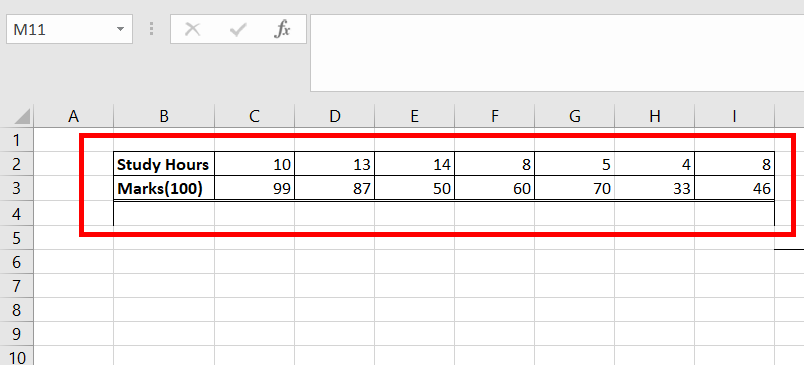The image size is (804, 365).
Task: Click the Enter checkmark formula bar icon
Action: (x=238, y=30)
